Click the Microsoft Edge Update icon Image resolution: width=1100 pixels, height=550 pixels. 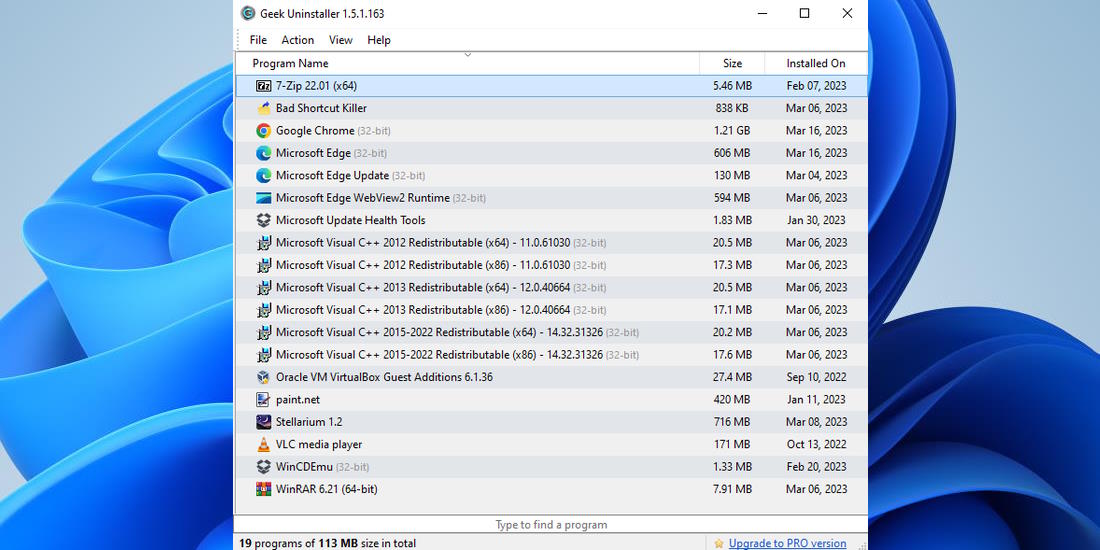(x=264, y=175)
